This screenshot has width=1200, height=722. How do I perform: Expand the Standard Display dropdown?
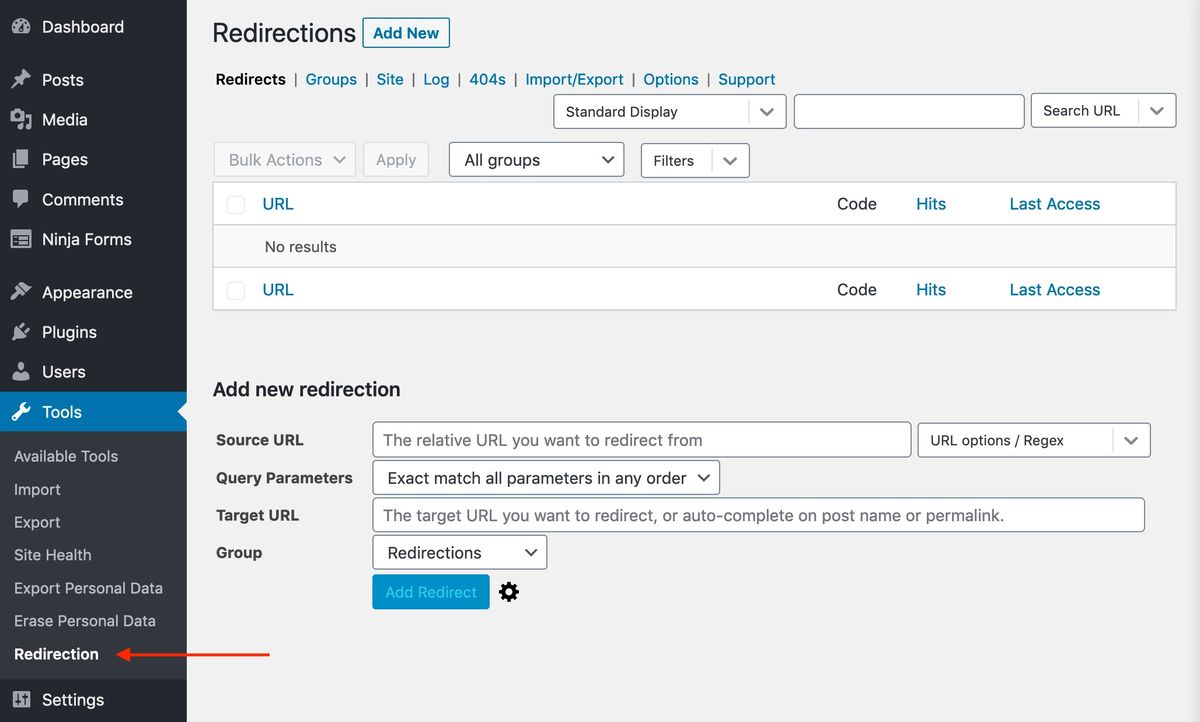coord(669,112)
